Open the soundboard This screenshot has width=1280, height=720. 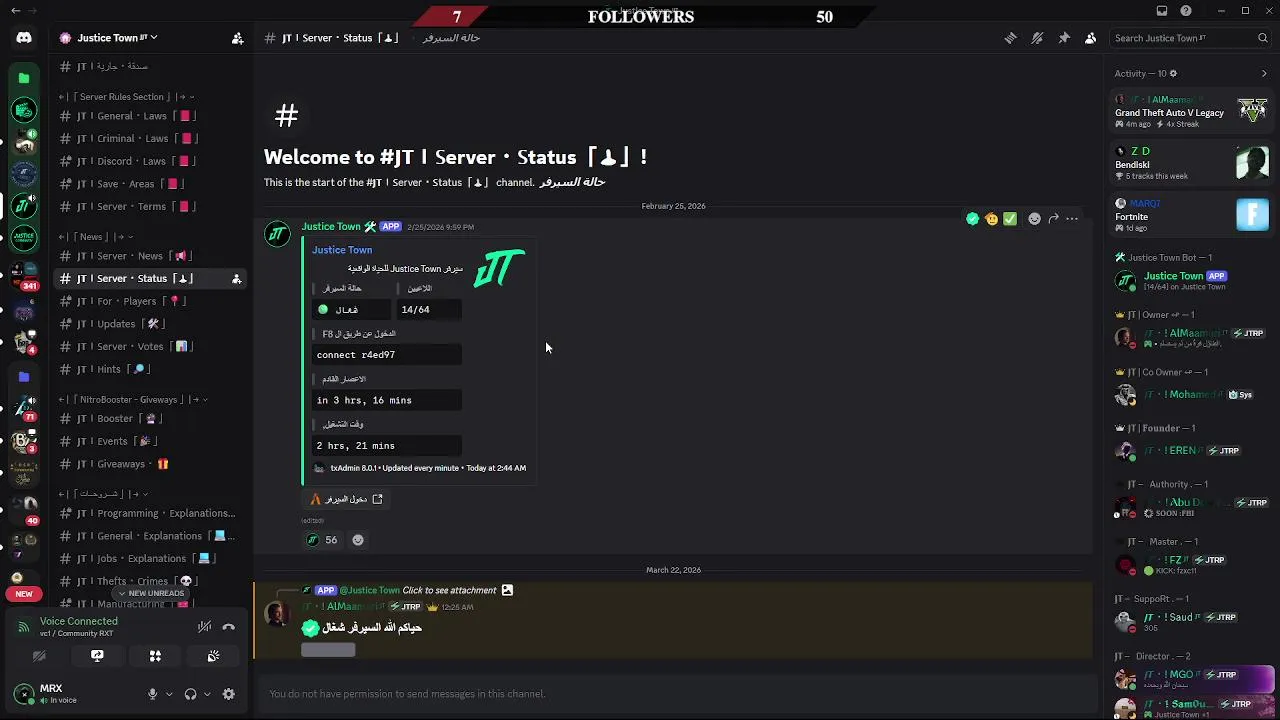click(213, 656)
